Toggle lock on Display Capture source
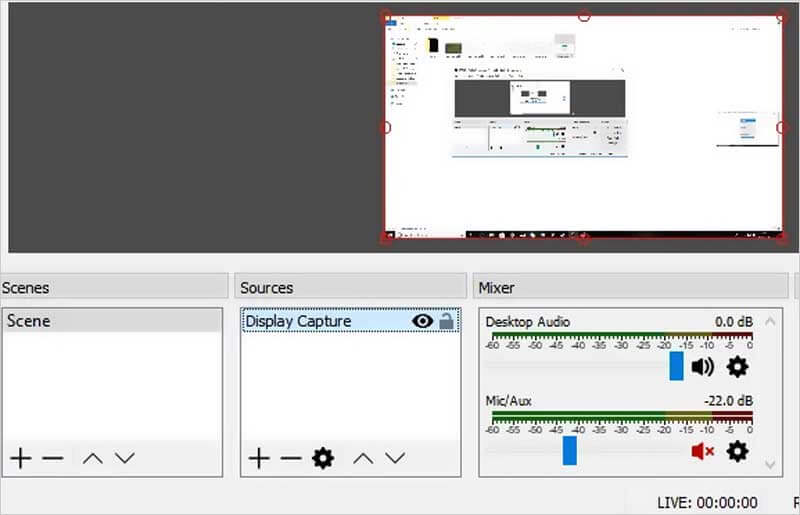The image size is (800, 515). (x=446, y=321)
